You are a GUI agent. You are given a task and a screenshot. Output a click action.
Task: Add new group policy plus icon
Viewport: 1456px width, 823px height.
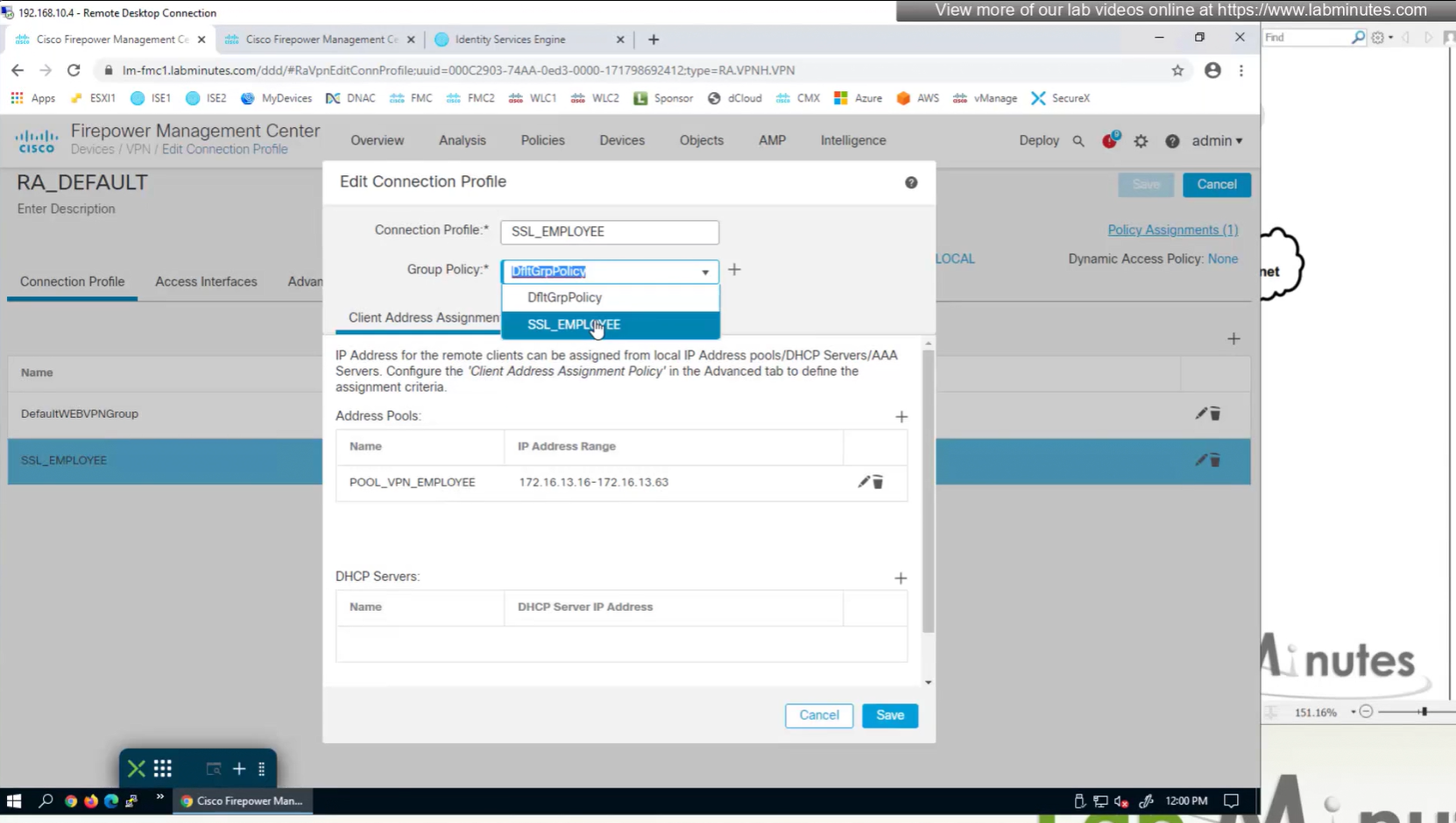[x=734, y=270]
